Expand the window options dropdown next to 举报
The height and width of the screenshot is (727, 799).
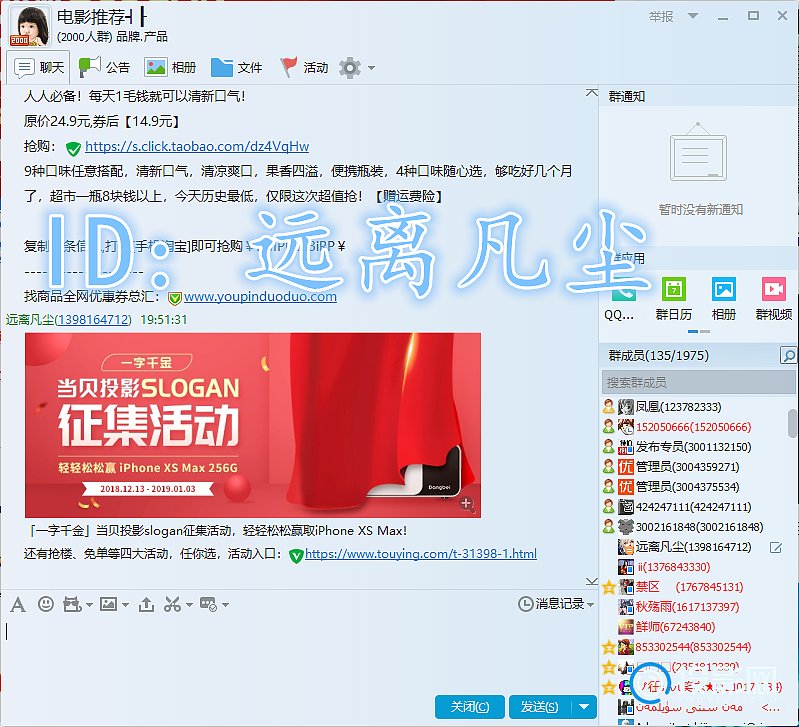pos(688,17)
